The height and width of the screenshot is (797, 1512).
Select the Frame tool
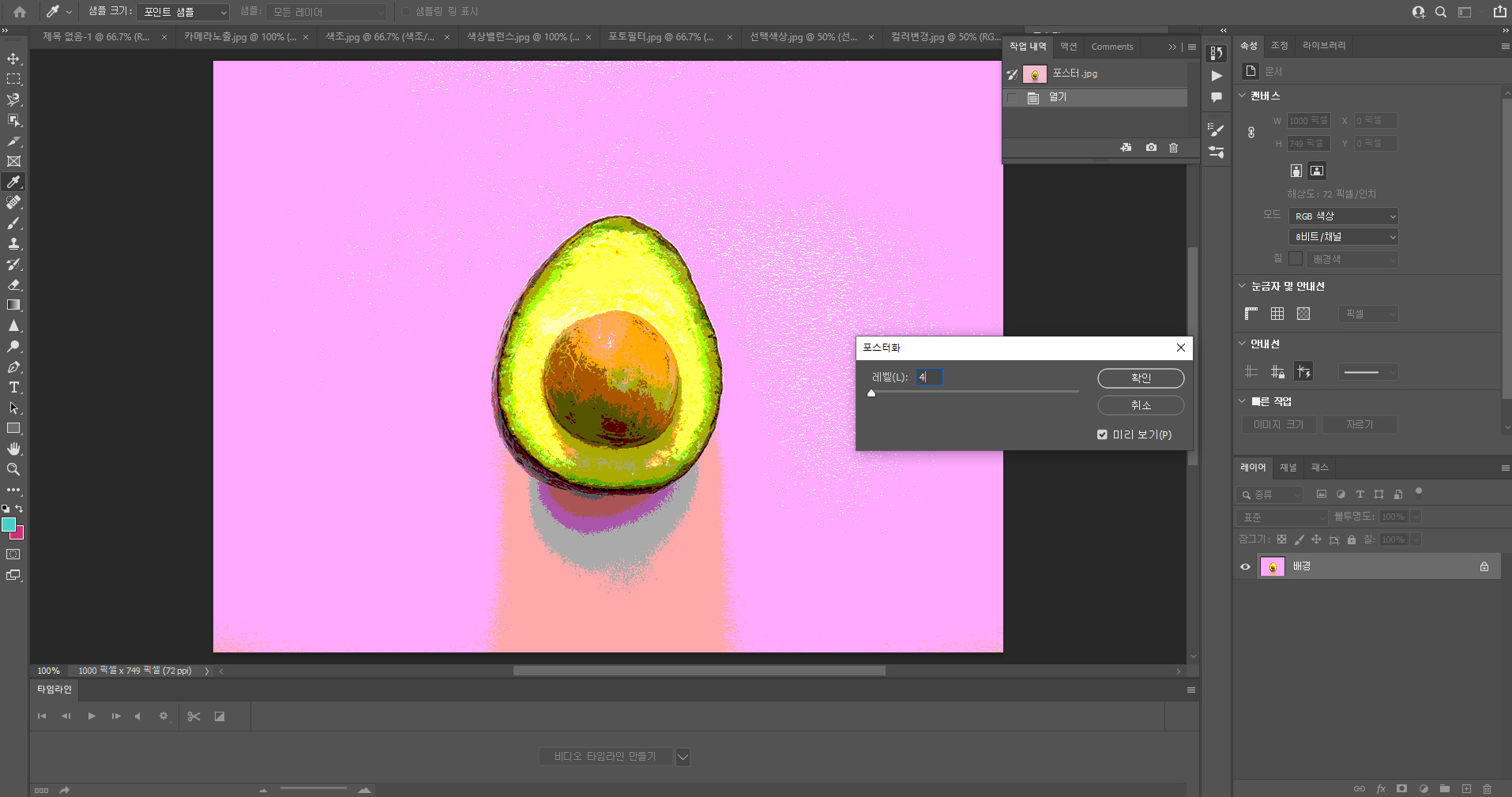[13, 162]
